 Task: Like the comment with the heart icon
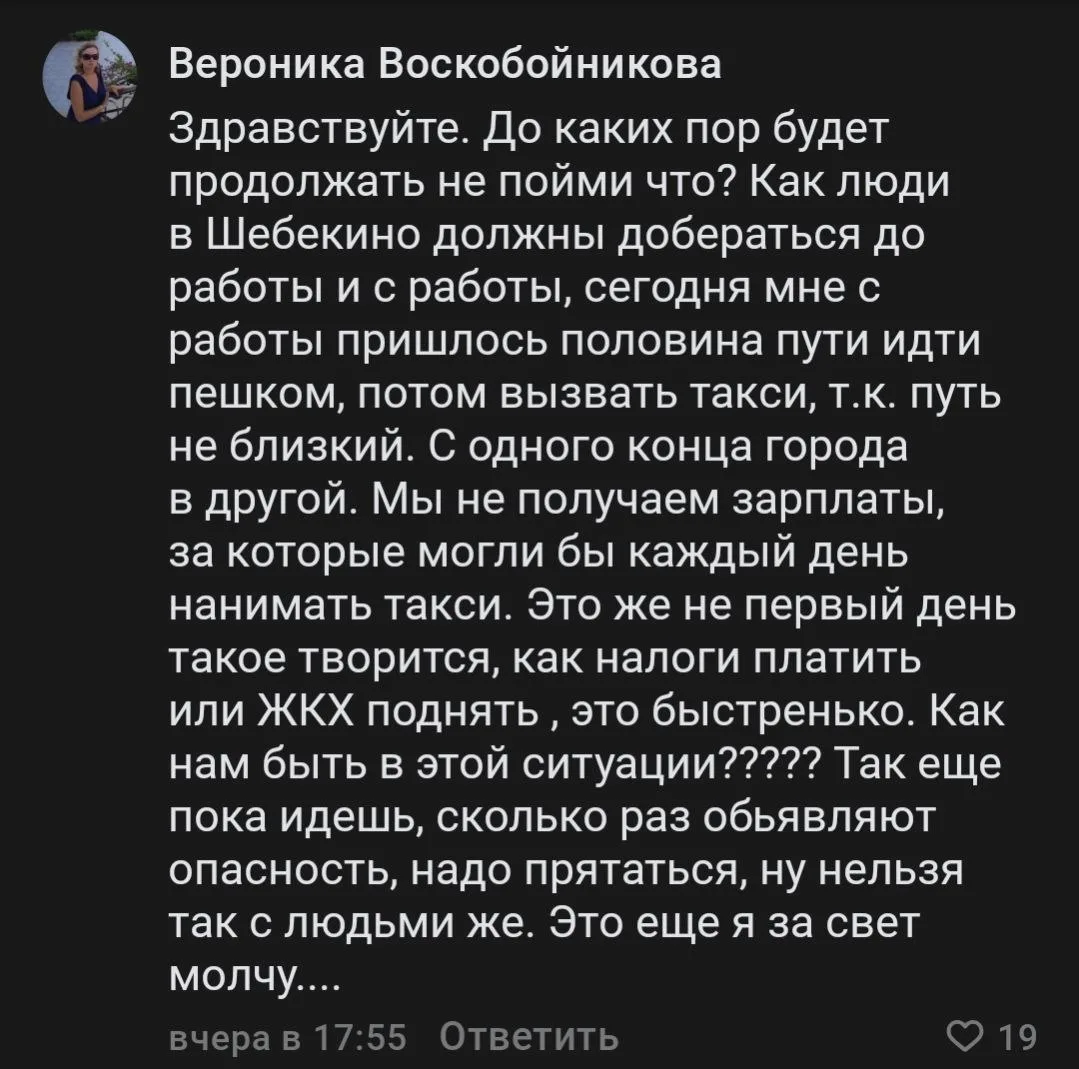[965, 1035]
